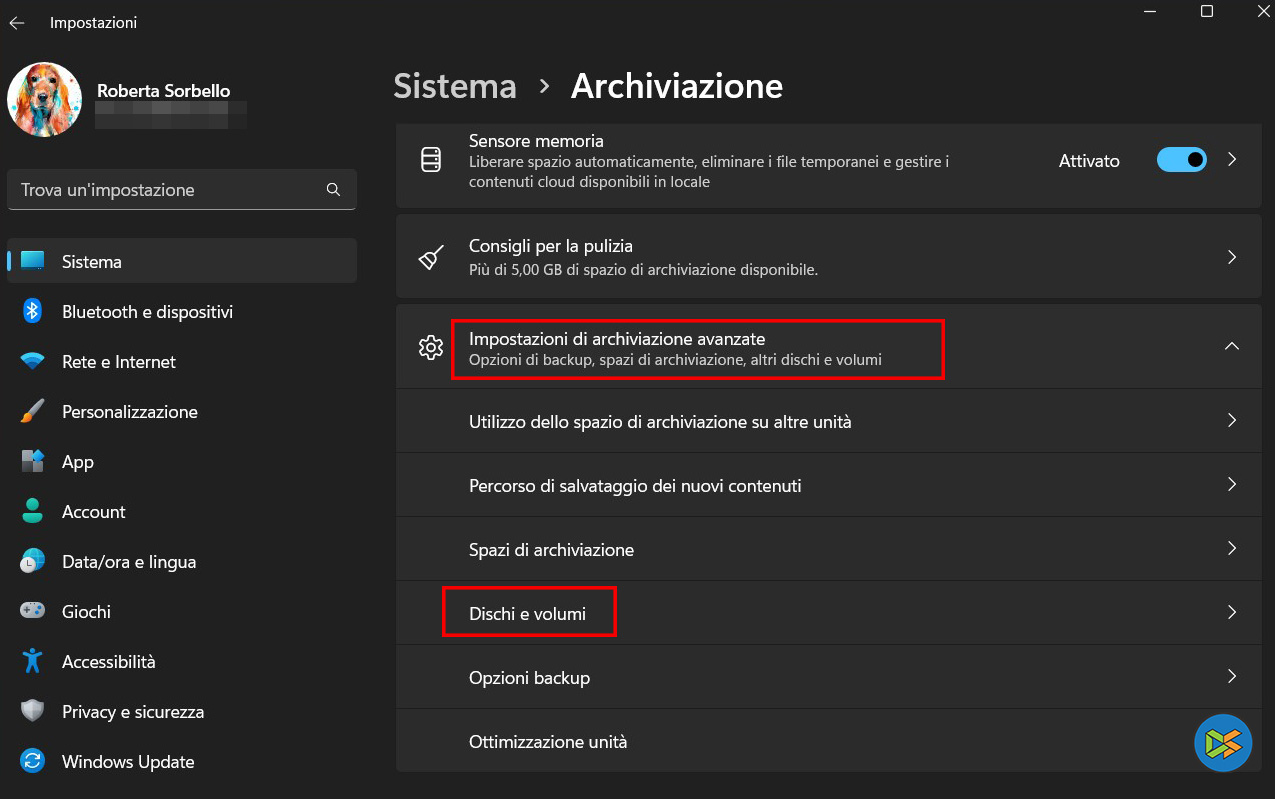Open Opzioni backup settings
This screenshot has width=1275, height=799.
click(529, 677)
